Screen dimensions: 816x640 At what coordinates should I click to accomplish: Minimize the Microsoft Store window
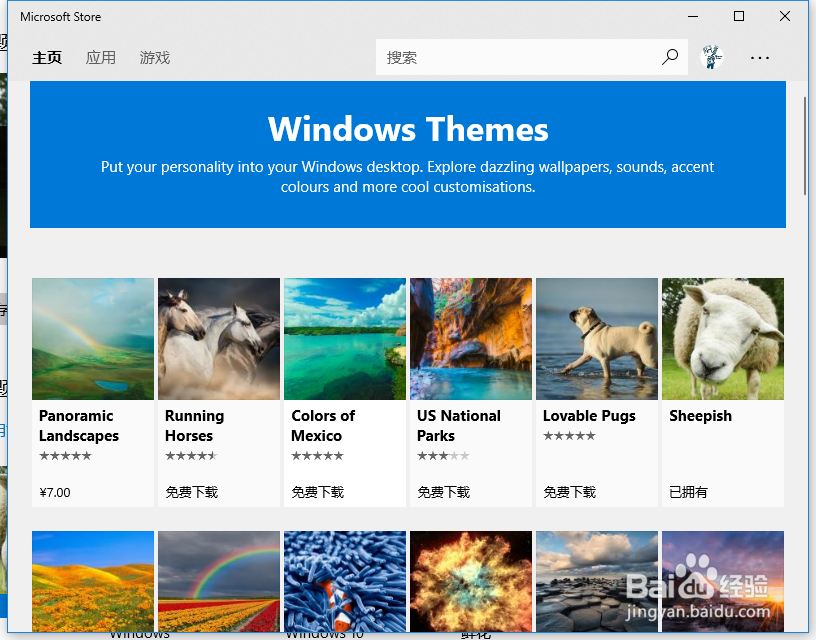tap(693, 17)
